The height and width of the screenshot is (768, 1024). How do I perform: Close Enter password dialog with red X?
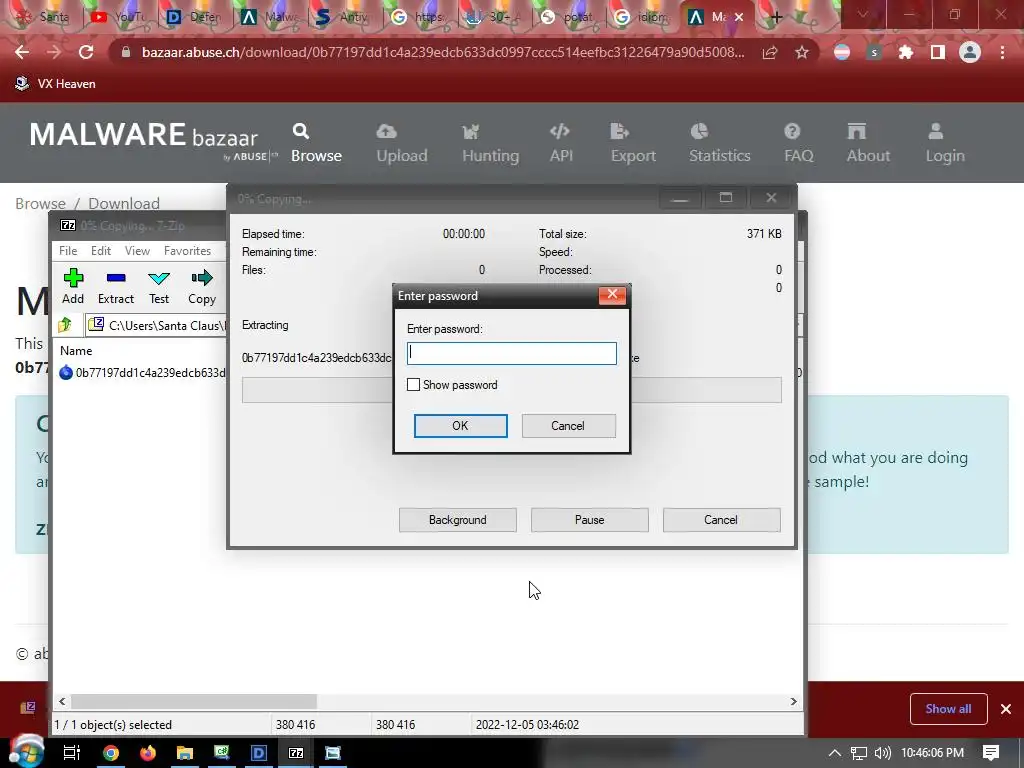(x=613, y=295)
